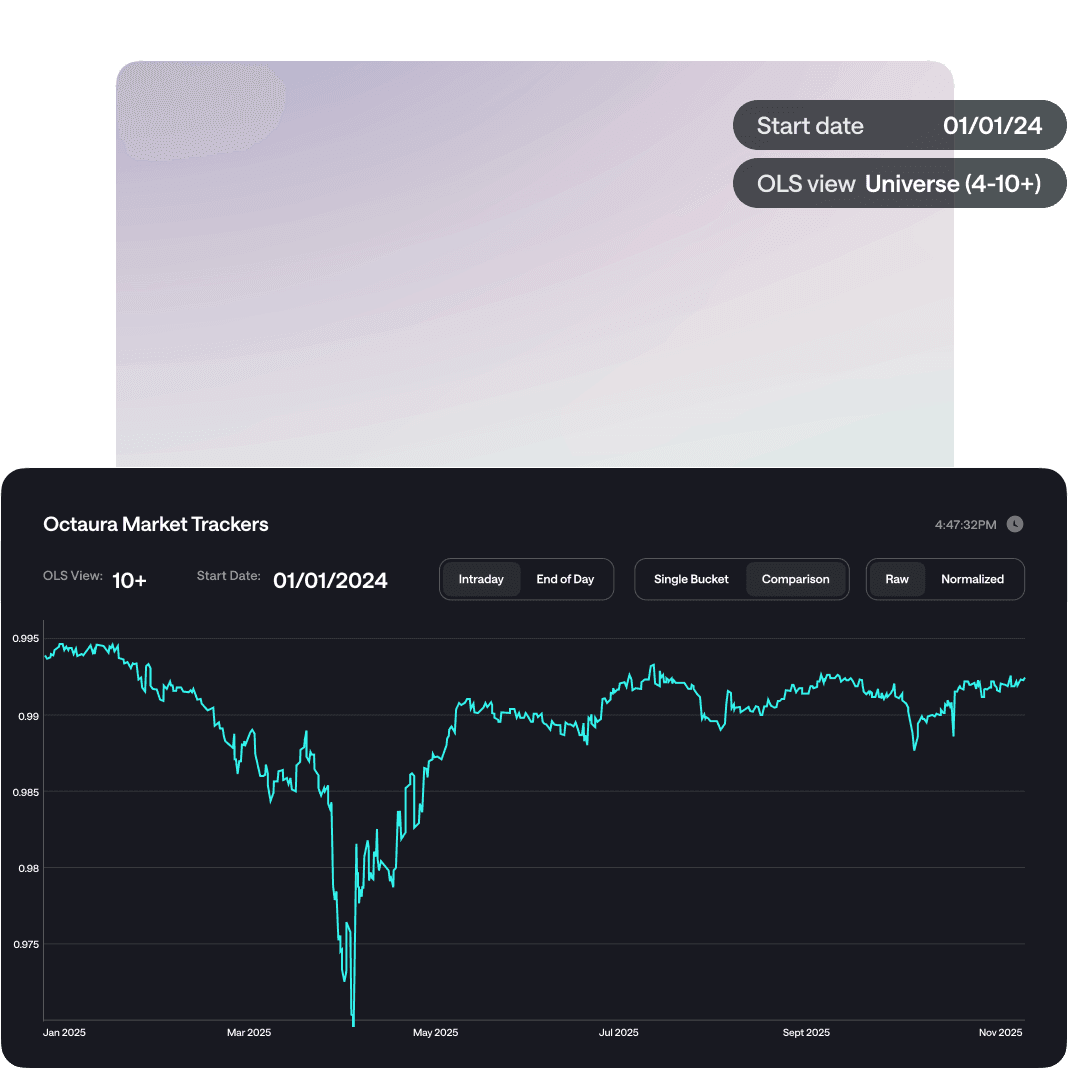Switch to the Intraday view

481,579
